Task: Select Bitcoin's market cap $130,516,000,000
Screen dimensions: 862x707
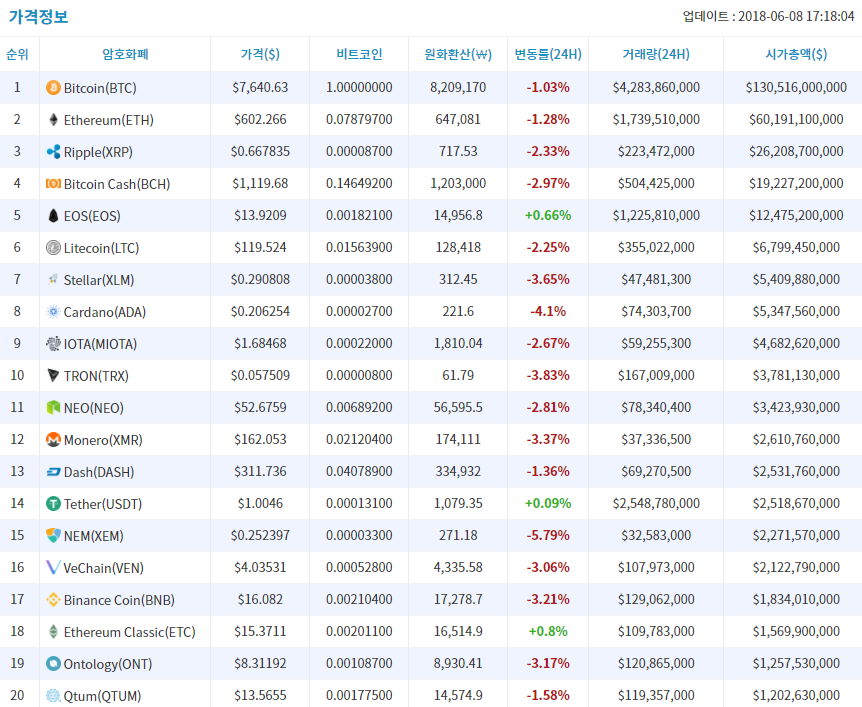Action: coord(796,87)
